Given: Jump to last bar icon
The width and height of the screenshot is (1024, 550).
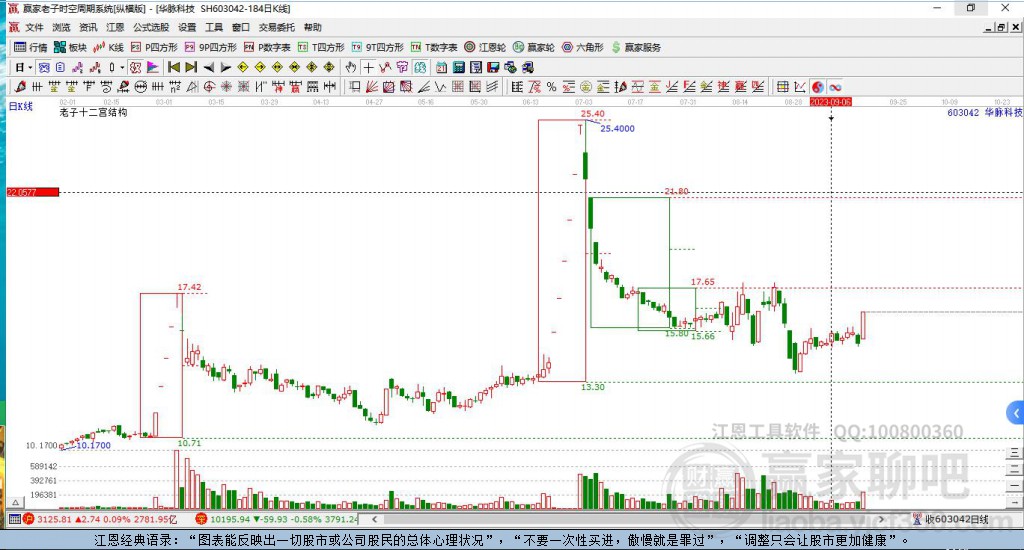Looking at the screenshot, I should coord(191,67).
